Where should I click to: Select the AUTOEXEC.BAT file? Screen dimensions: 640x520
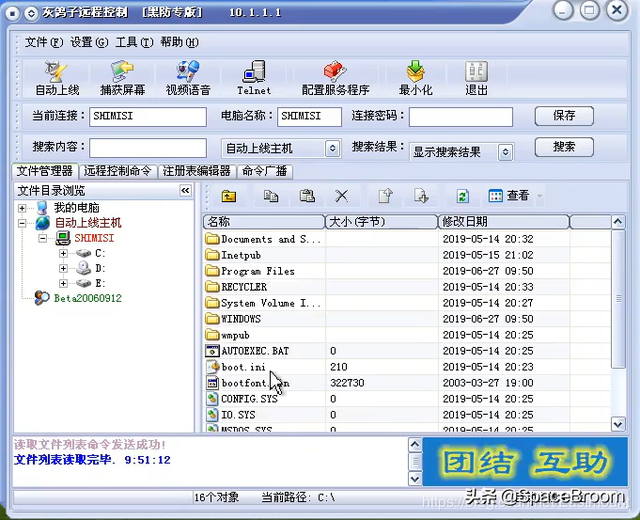coord(255,351)
